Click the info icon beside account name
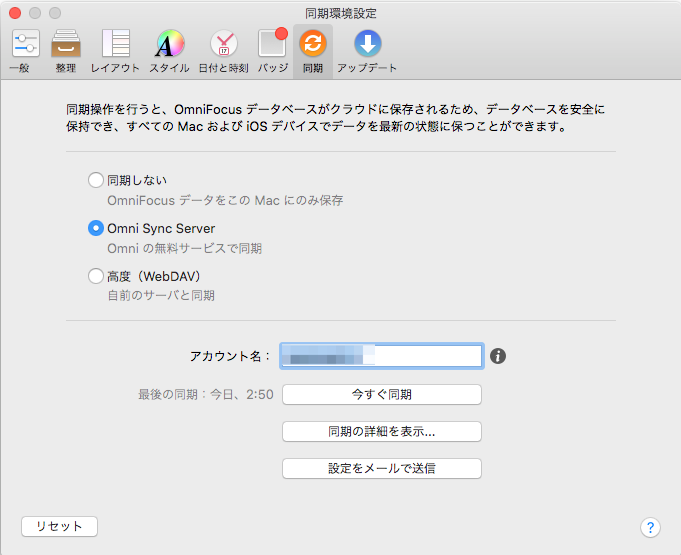Screen dimensions: 681x555 (498, 356)
